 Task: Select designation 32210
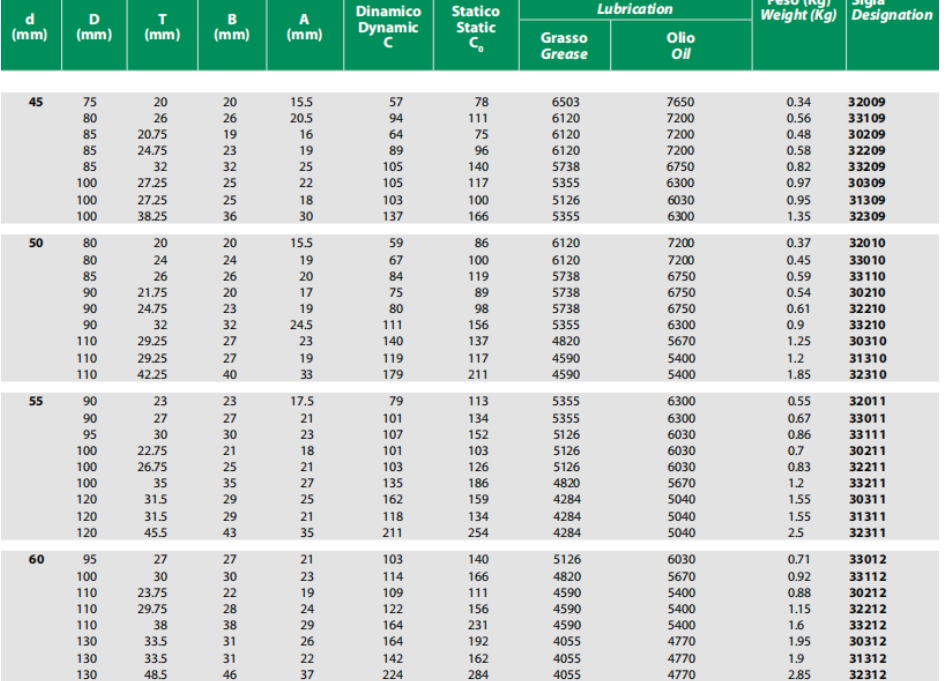click(x=867, y=309)
